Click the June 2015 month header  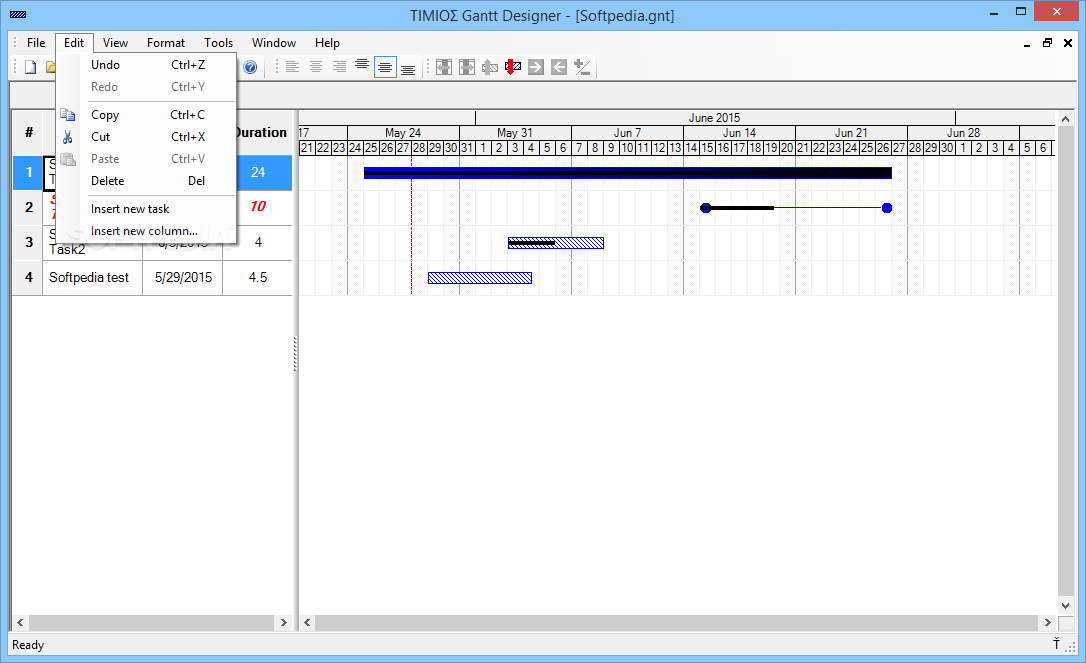(x=714, y=118)
